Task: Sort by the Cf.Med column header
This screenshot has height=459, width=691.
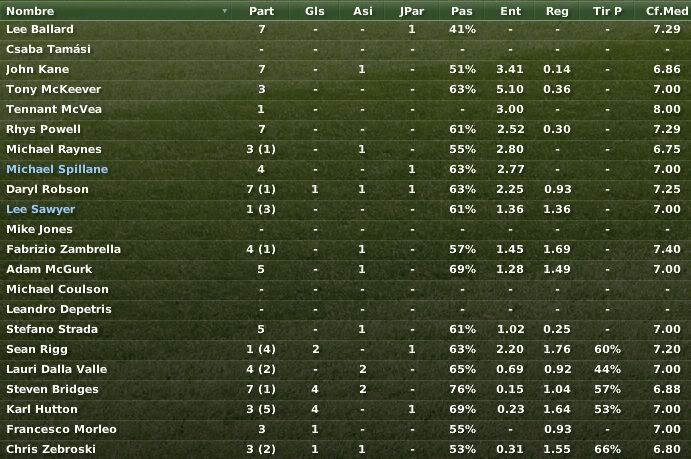Action: click(667, 11)
